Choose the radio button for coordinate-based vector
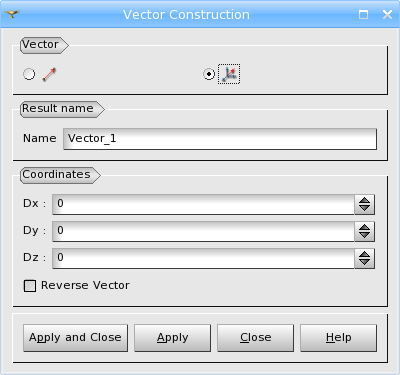 click(209, 74)
